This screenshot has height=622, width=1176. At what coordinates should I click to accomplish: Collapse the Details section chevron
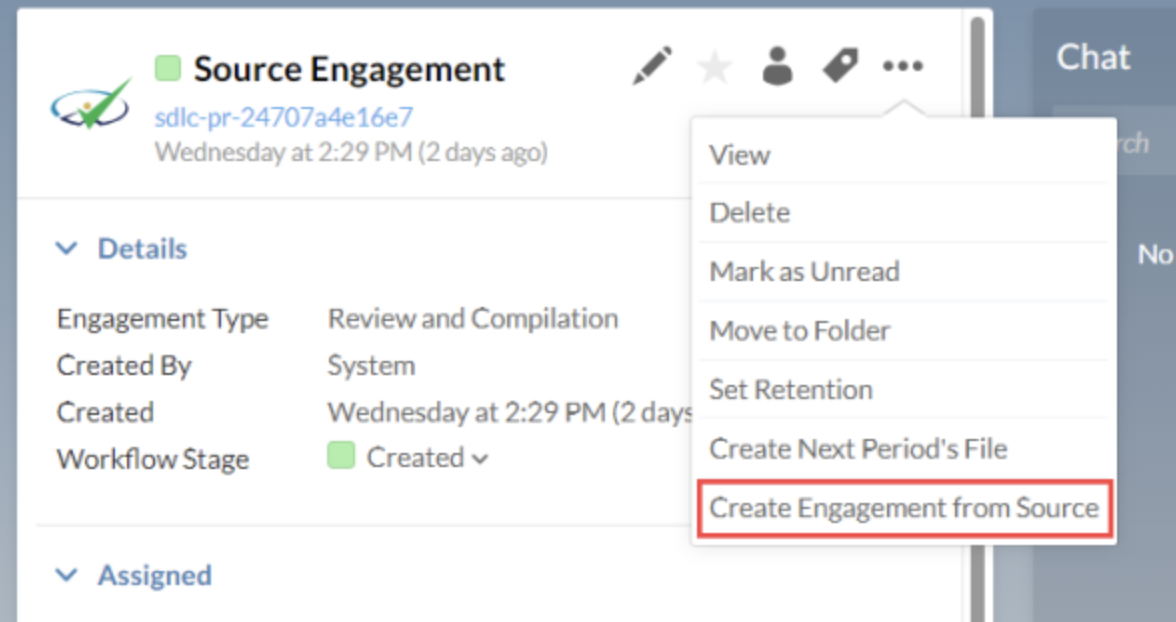point(67,249)
